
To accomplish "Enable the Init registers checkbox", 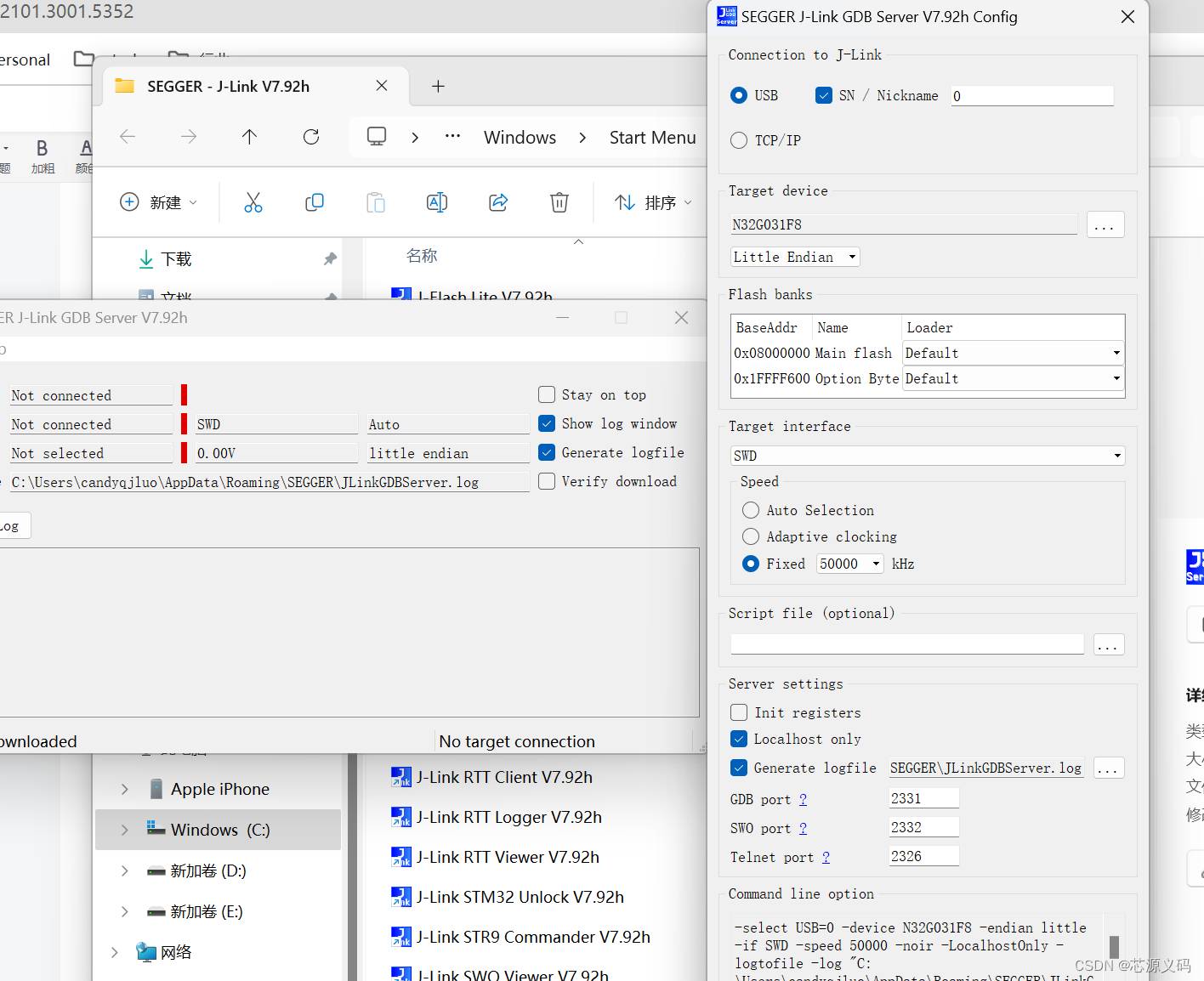I will point(739,712).
